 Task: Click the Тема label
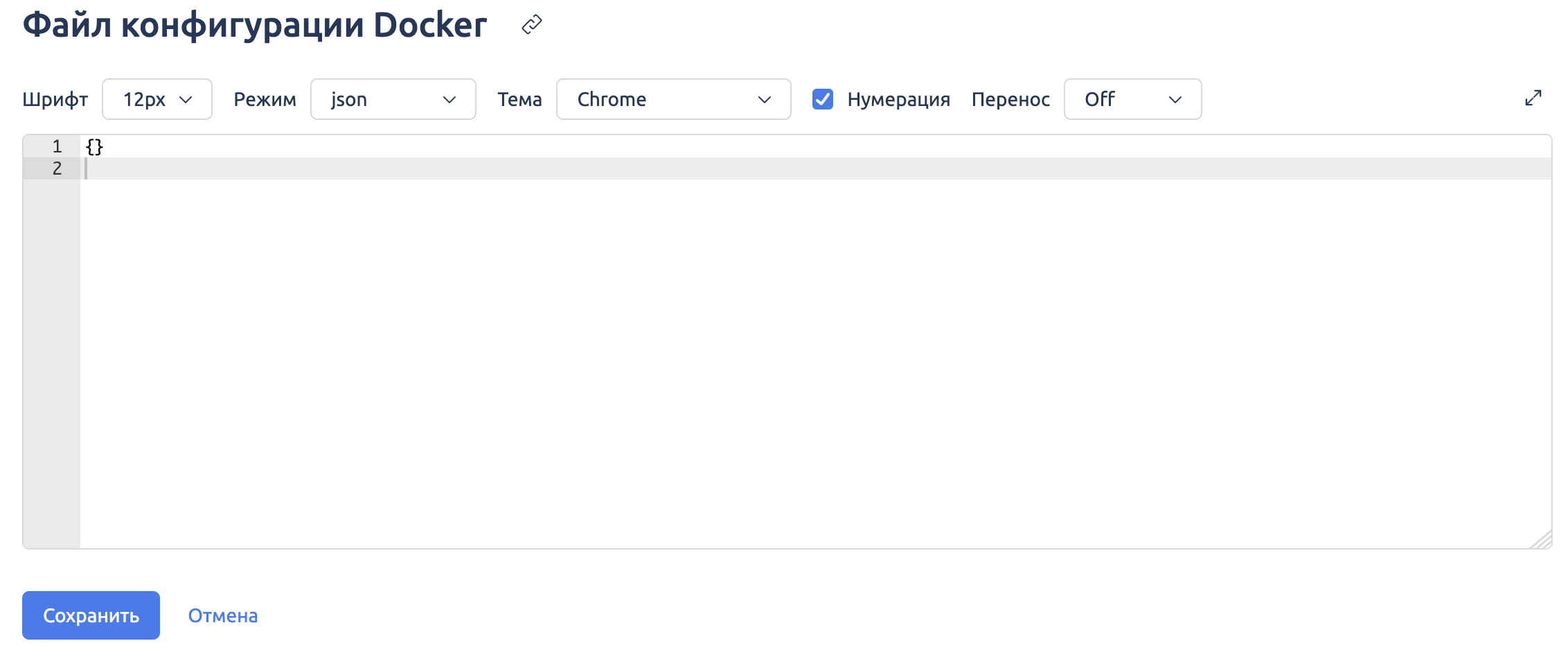[519, 100]
